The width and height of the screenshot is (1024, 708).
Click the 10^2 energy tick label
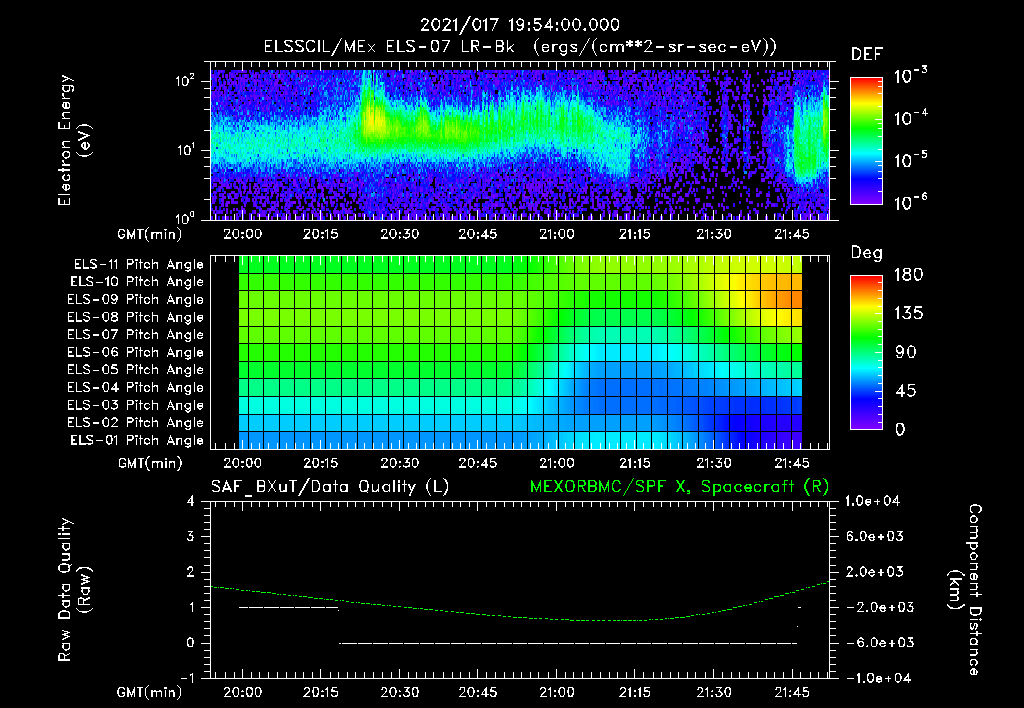pos(185,81)
